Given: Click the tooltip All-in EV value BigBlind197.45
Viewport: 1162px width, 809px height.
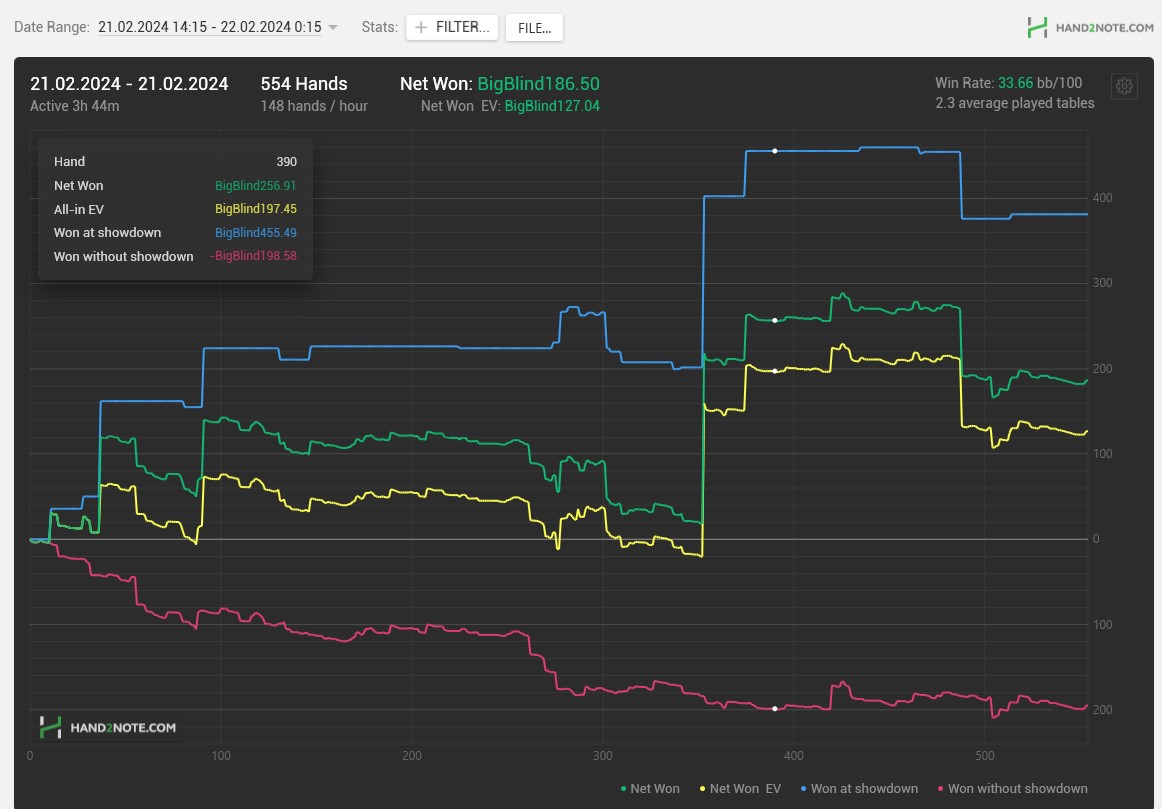Looking at the screenshot, I should pos(256,210).
